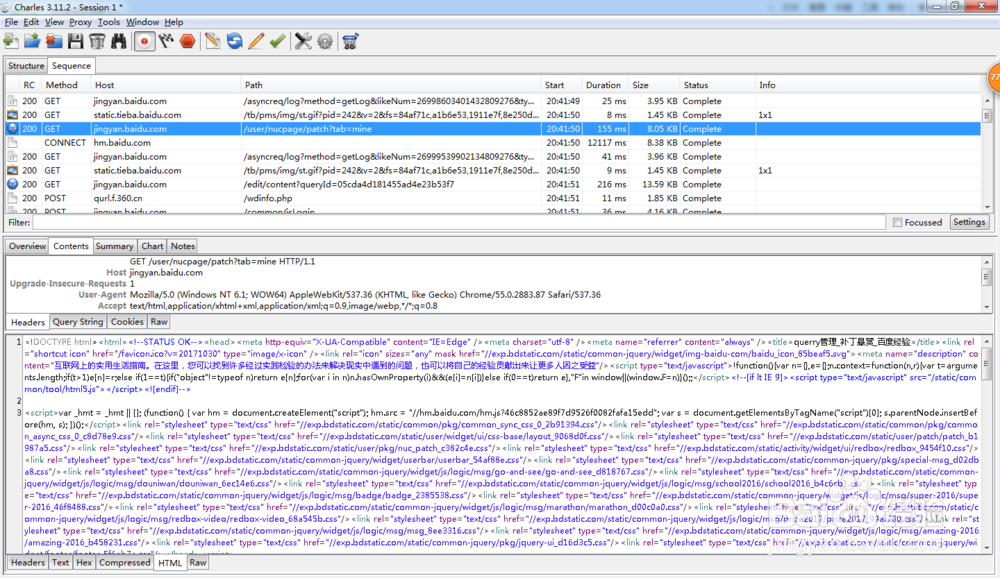Switch to the Overview tab

tap(27, 246)
